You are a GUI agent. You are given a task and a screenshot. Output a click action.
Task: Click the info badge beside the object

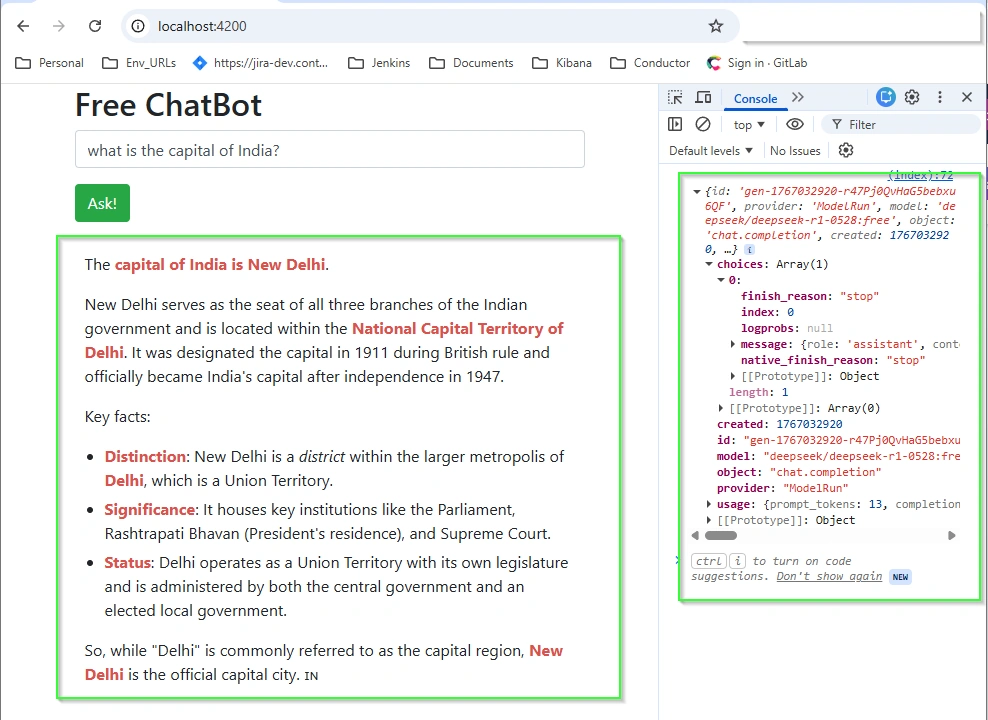pos(749,250)
